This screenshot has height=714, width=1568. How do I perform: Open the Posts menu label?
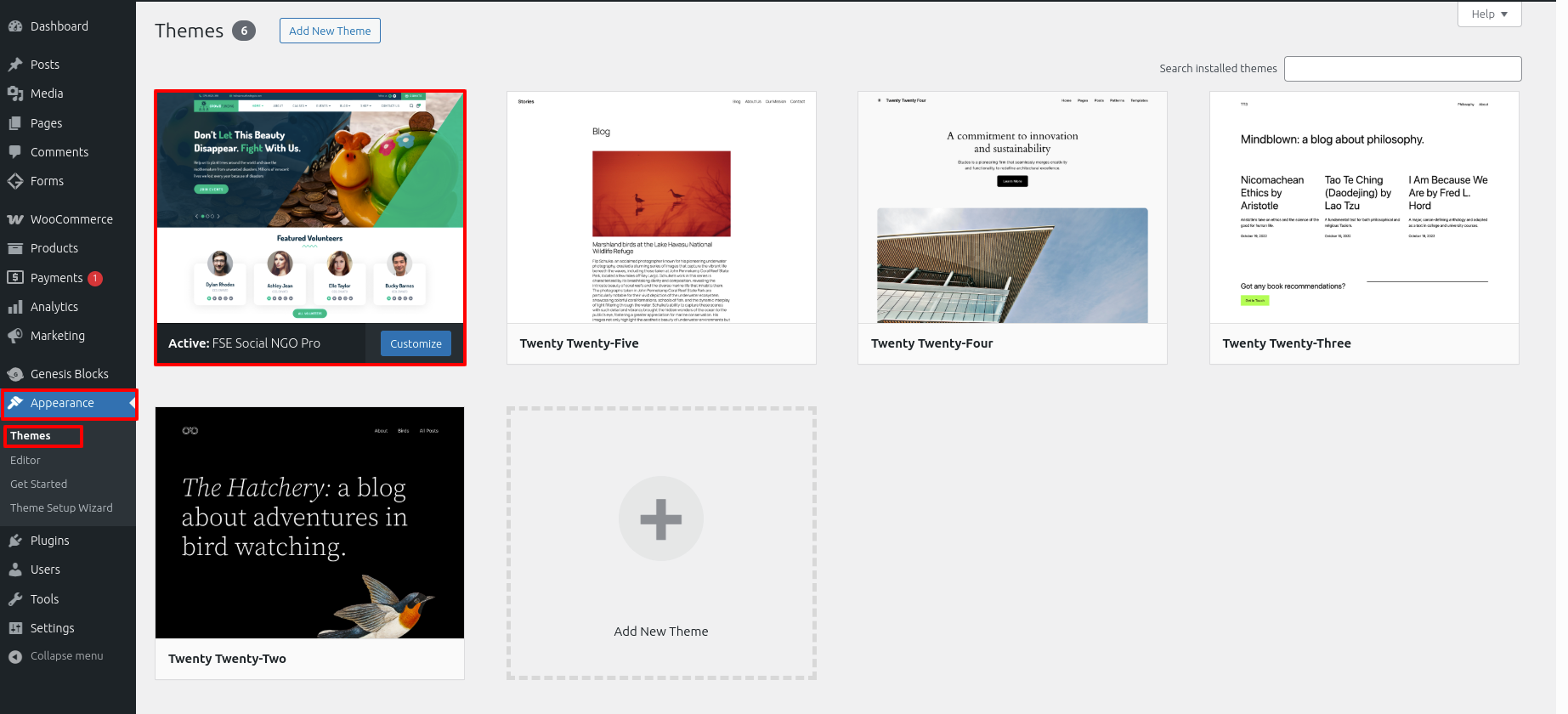click(x=45, y=65)
